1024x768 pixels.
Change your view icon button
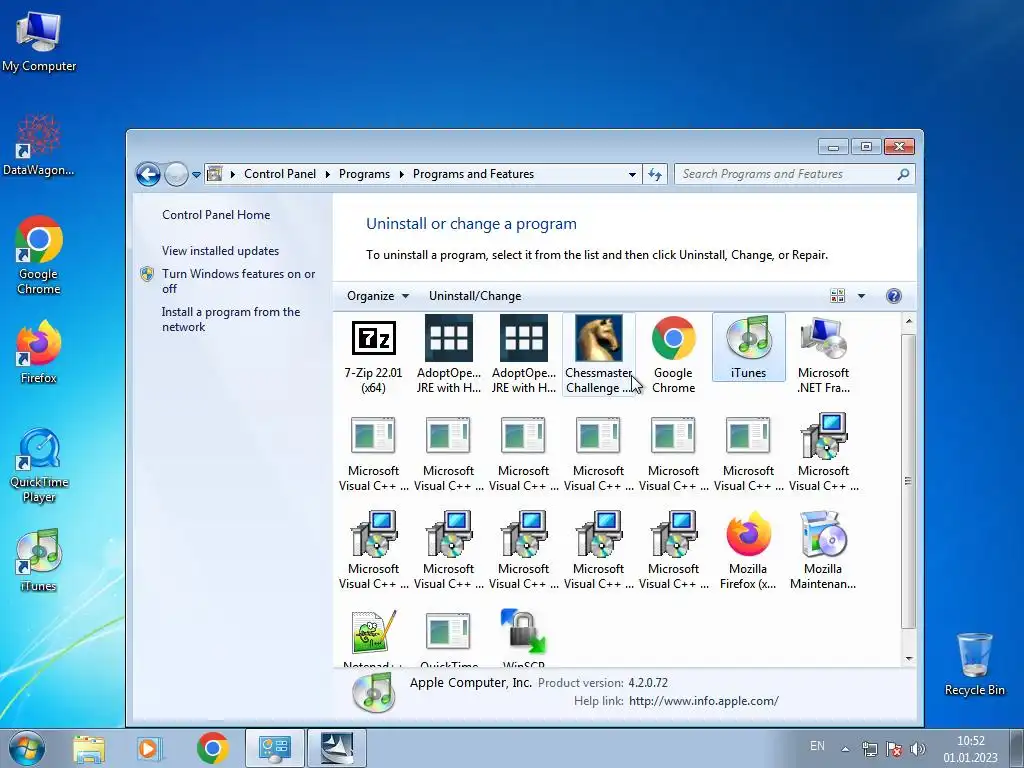(837, 296)
